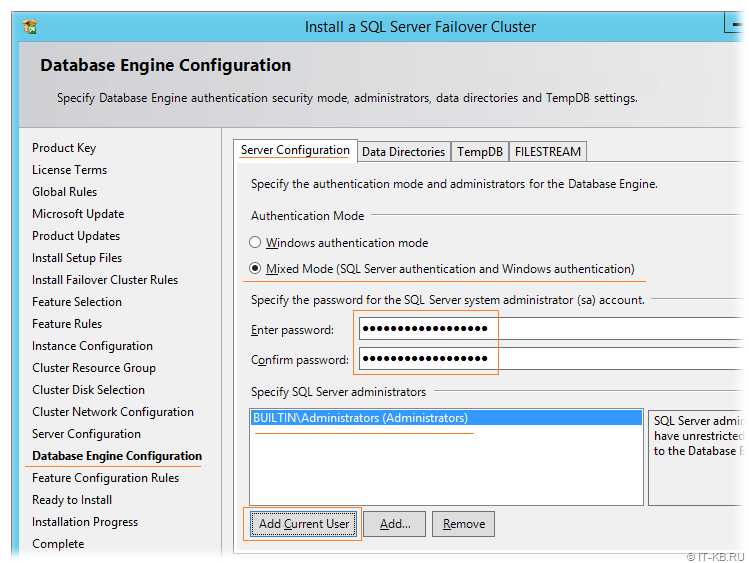Select Windows authentication mode radio button
749x563 pixels.
point(255,243)
